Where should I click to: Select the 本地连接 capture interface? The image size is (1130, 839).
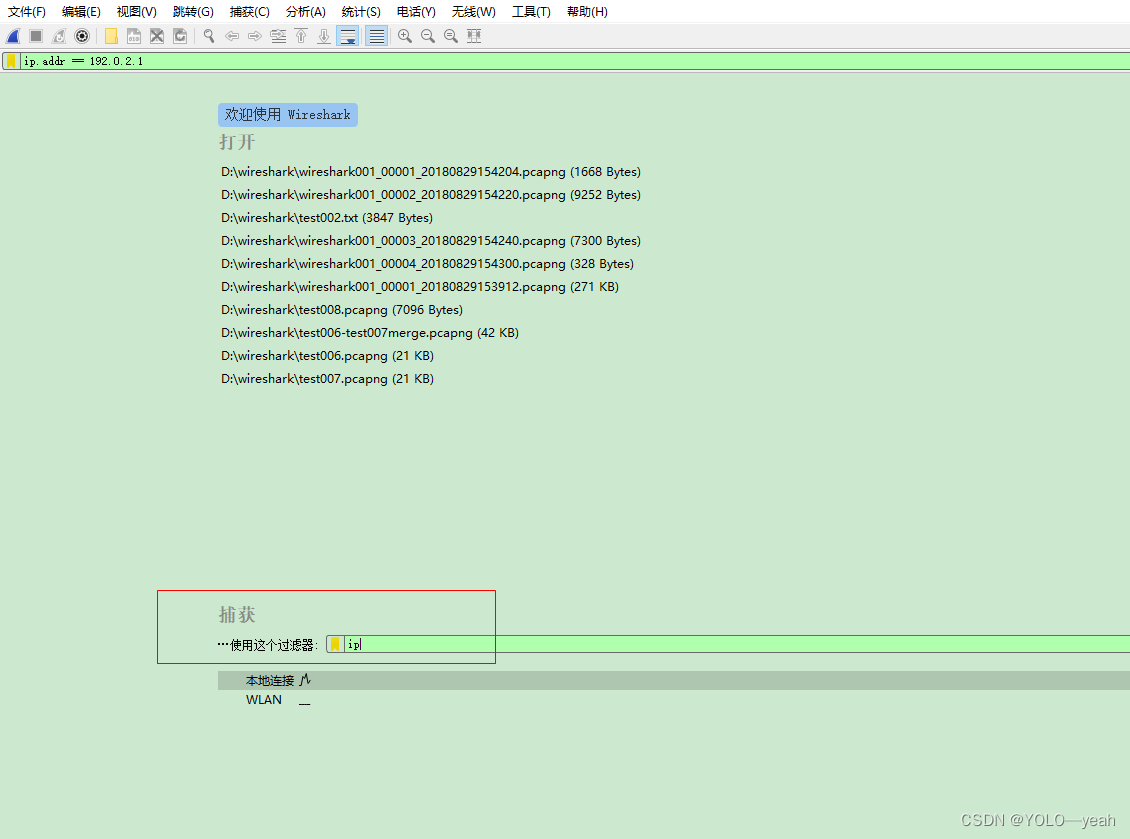click(x=674, y=680)
